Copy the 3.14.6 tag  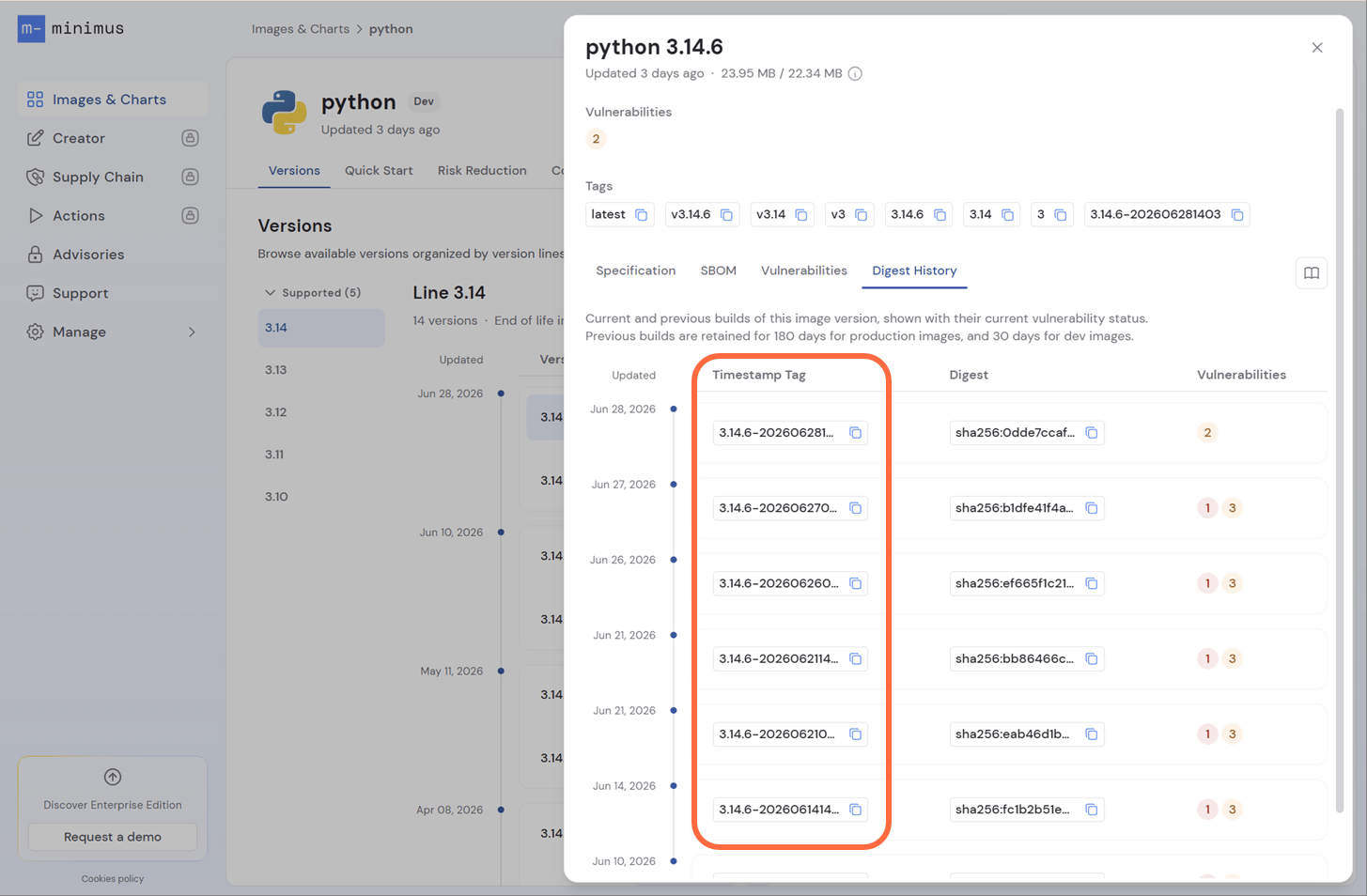click(940, 215)
